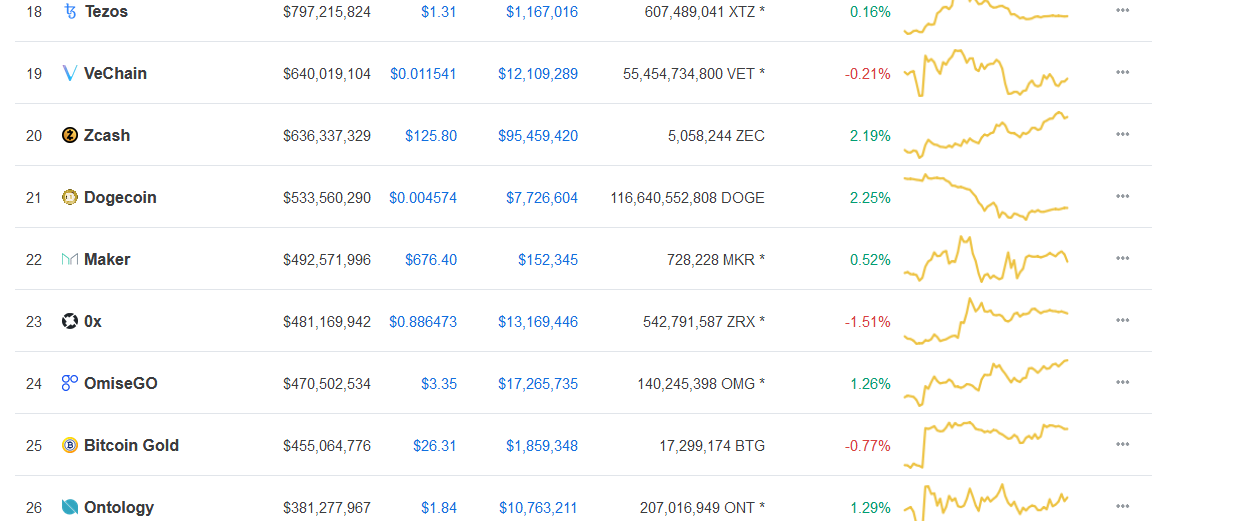Open the OmiseGO coin page link

121,383
